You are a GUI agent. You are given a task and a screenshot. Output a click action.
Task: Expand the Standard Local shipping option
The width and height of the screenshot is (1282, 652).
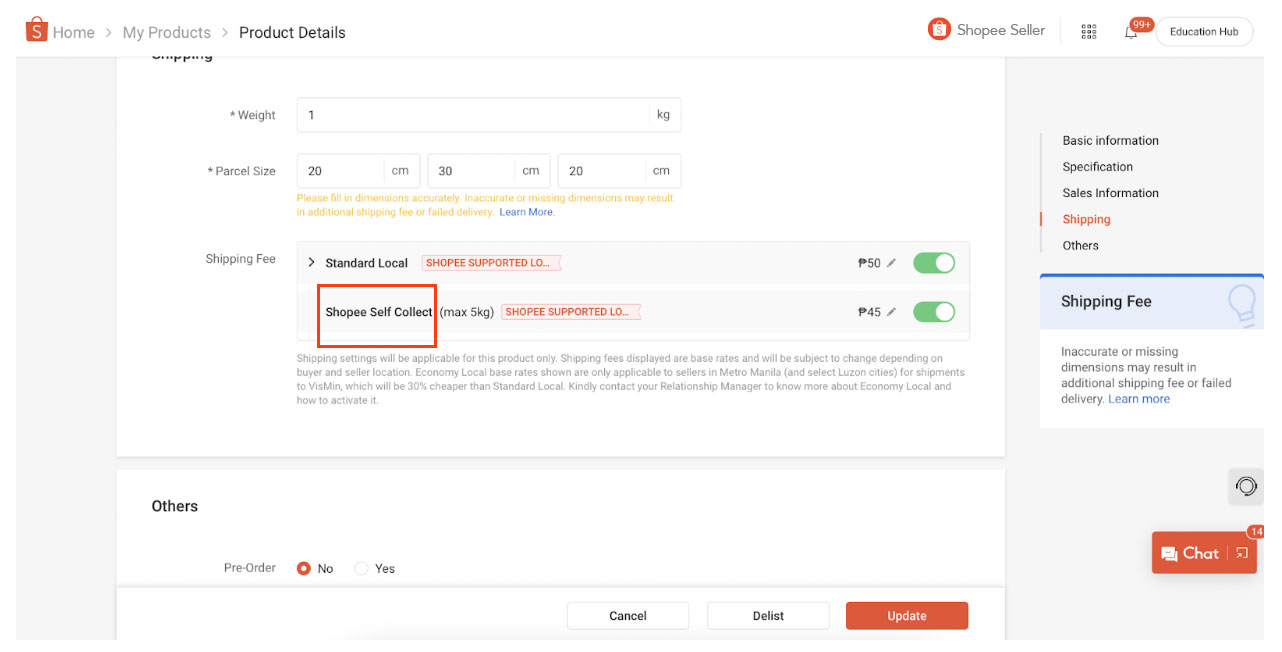point(311,262)
